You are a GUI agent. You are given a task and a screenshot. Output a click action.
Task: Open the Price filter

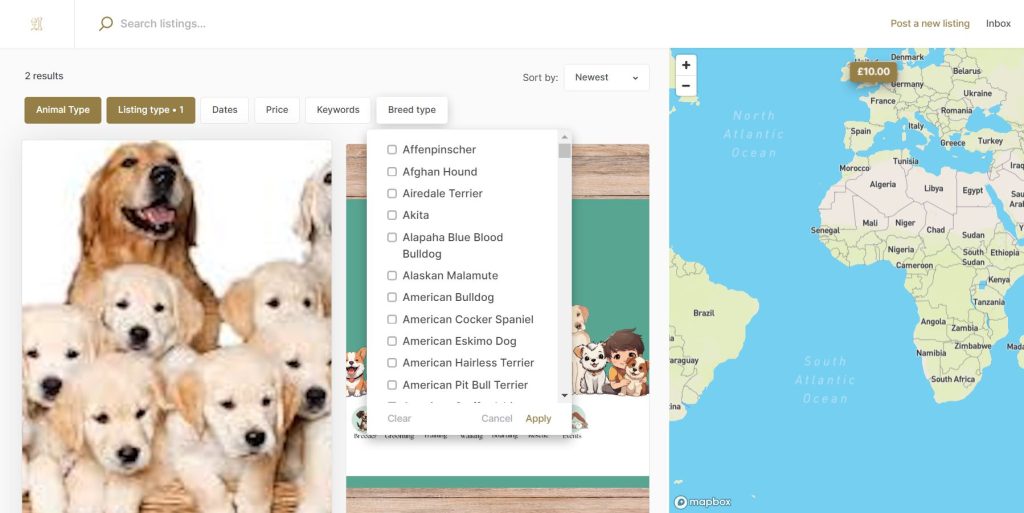(x=277, y=110)
